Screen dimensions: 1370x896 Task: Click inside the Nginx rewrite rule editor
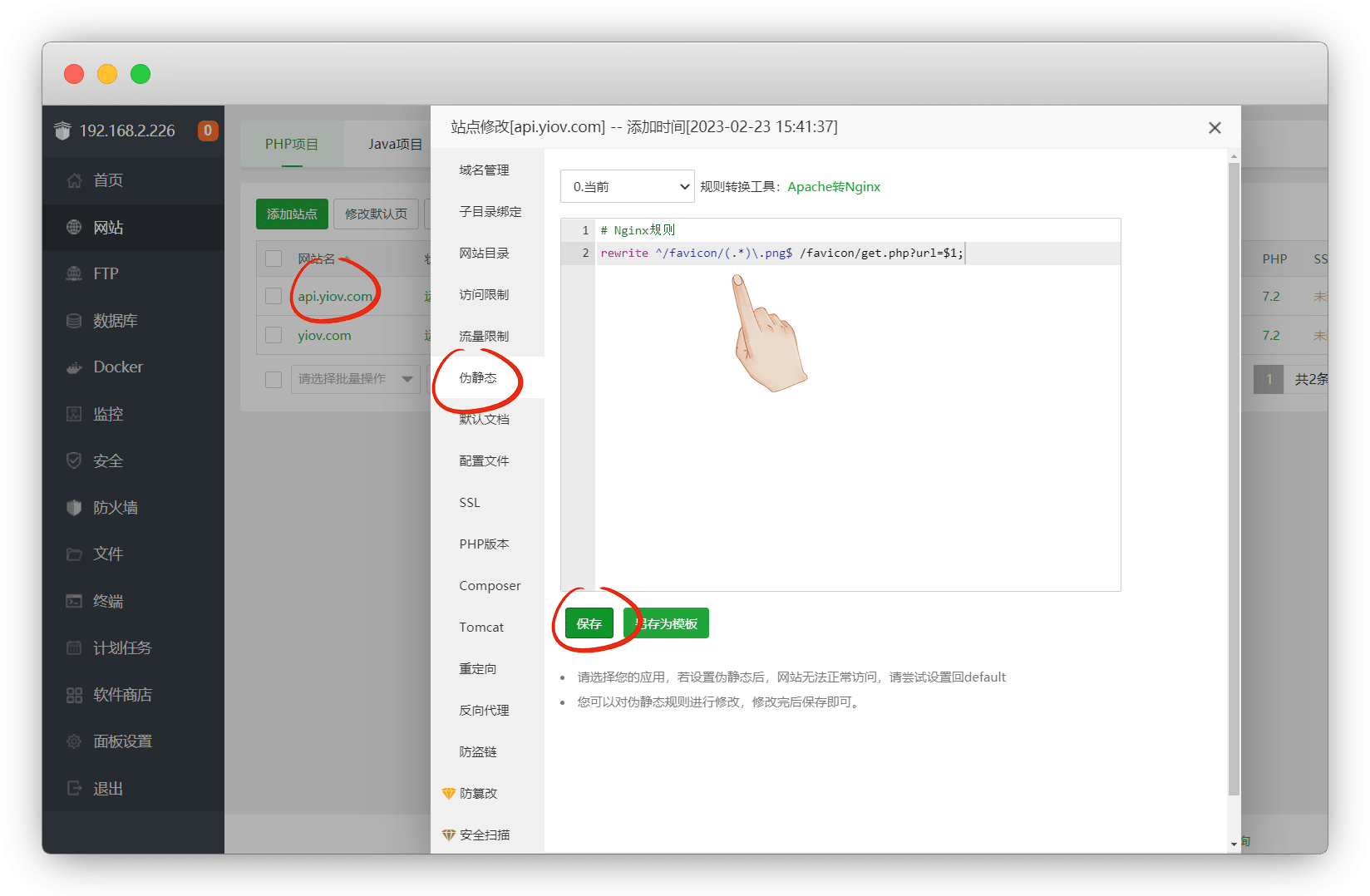coord(856,416)
